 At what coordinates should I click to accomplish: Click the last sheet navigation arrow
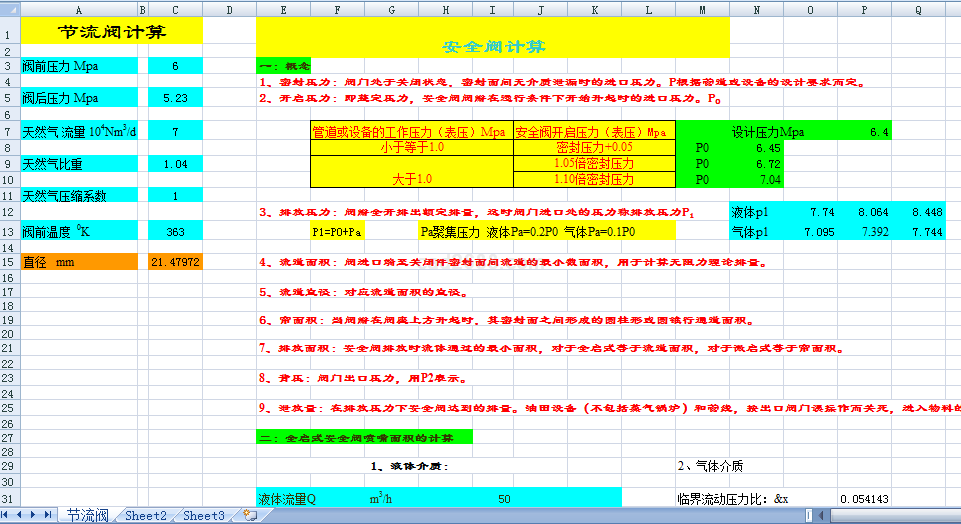[x=48, y=515]
